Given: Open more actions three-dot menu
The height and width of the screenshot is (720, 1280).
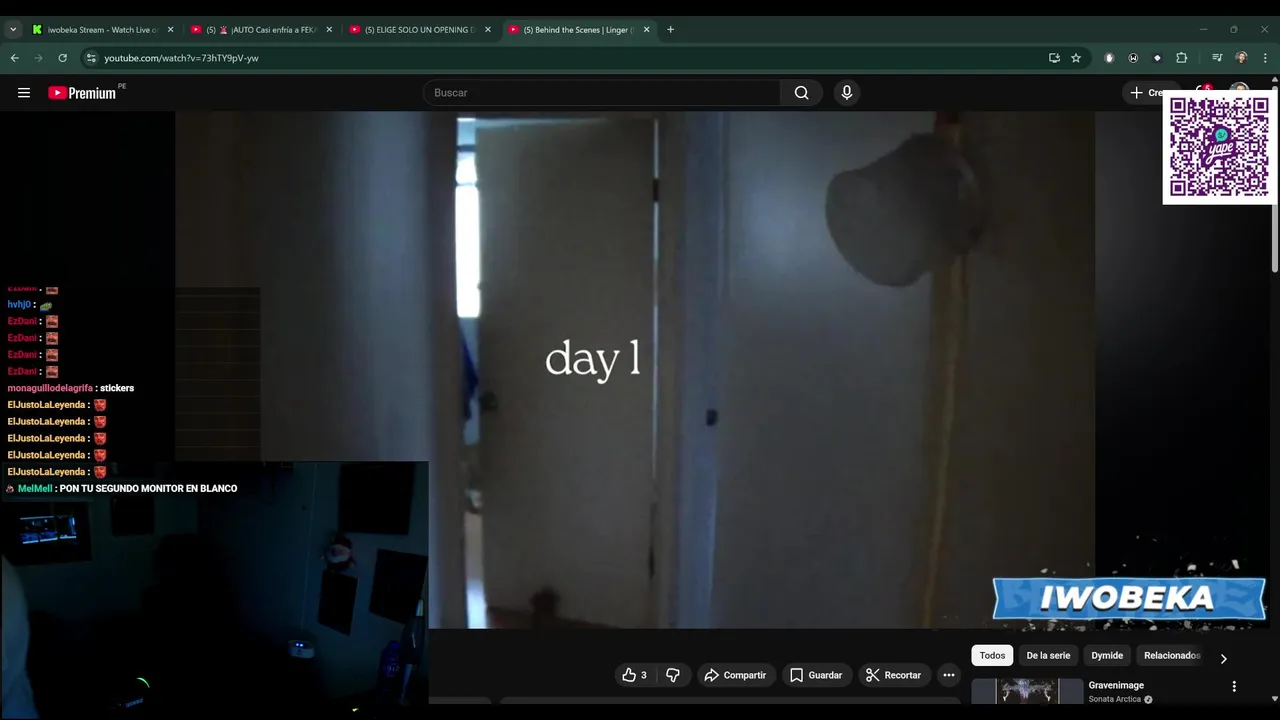Looking at the screenshot, I should [x=948, y=675].
